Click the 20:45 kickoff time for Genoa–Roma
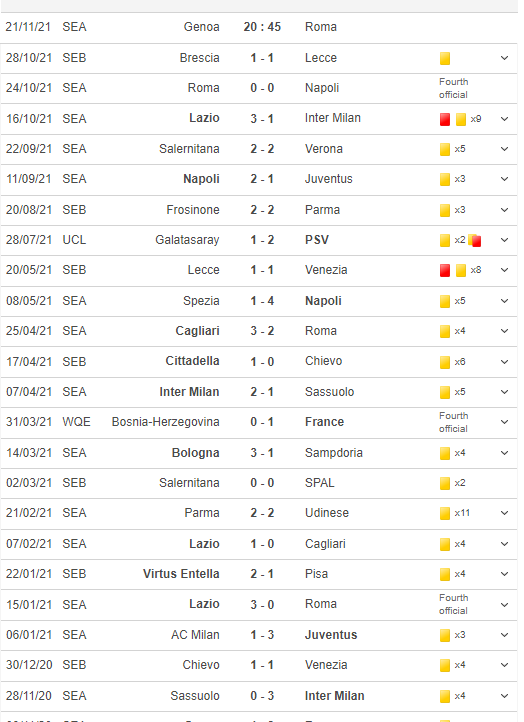Image resolution: width=524 pixels, height=722 pixels. 262,27
